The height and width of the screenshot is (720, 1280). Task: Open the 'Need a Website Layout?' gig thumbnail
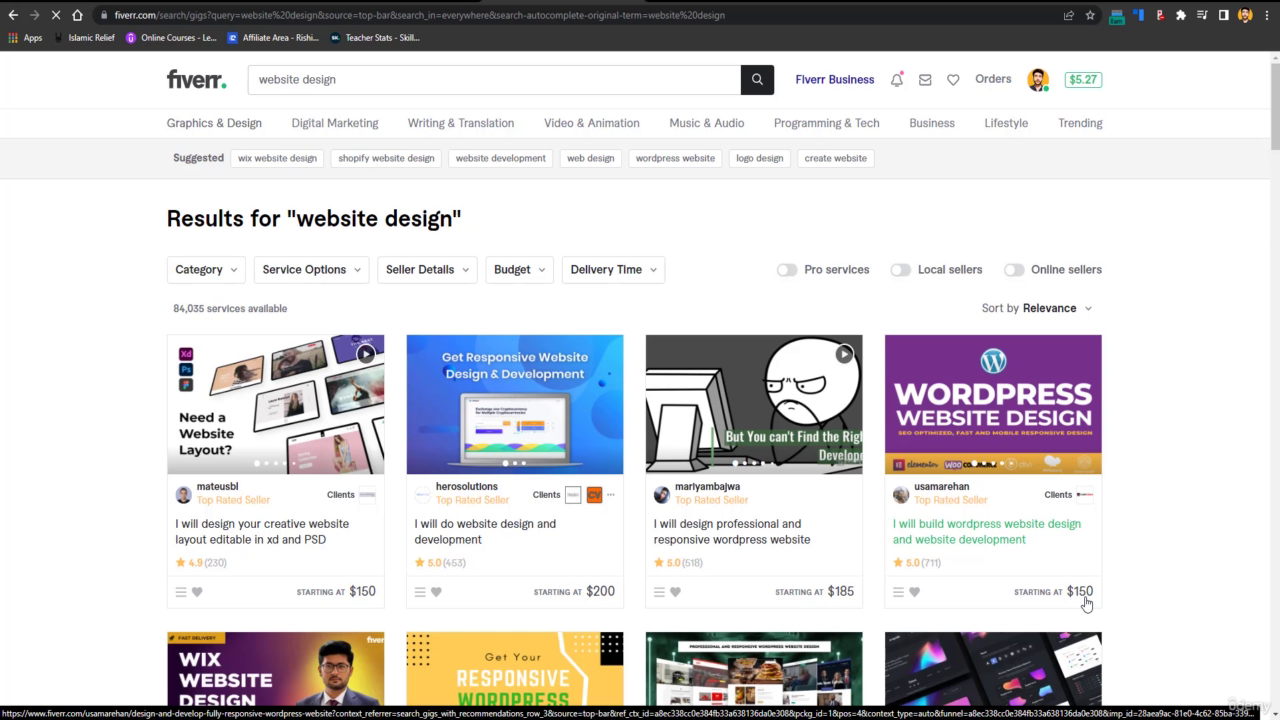(x=275, y=404)
